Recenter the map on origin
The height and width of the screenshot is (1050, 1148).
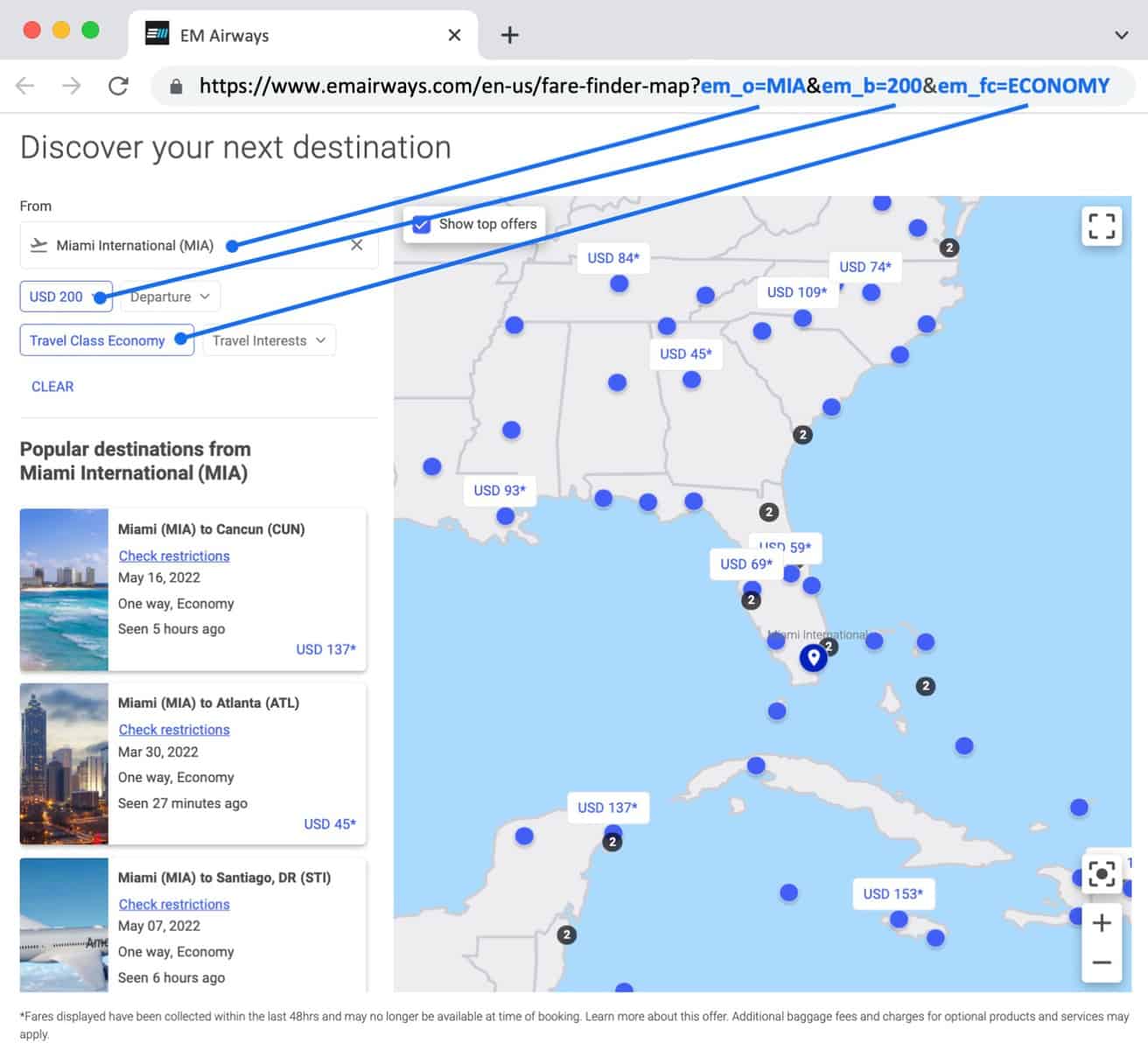click(x=1102, y=873)
